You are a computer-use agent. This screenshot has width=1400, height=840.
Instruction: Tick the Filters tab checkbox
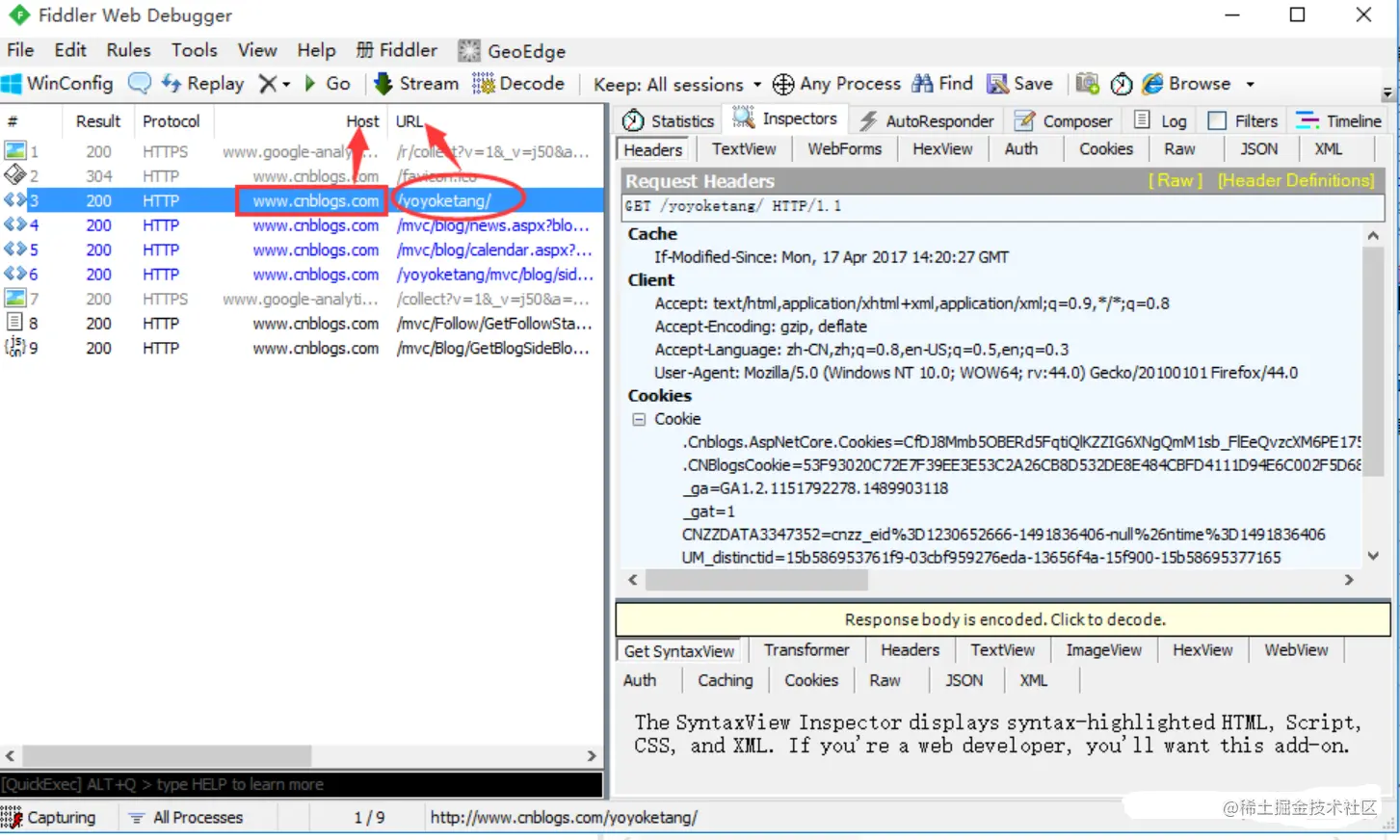click(1217, 120)
